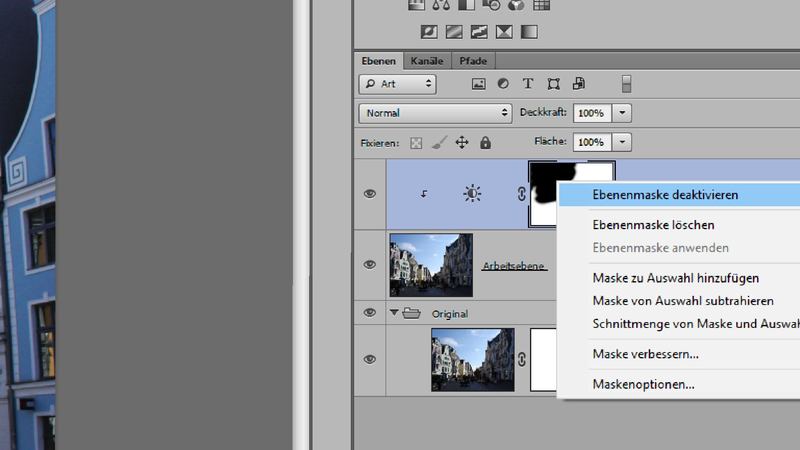Select Ebenenmaske löschen menu entry
Image resolution: width=800 pixels, height=450 pixels.
tap(653, 225)
